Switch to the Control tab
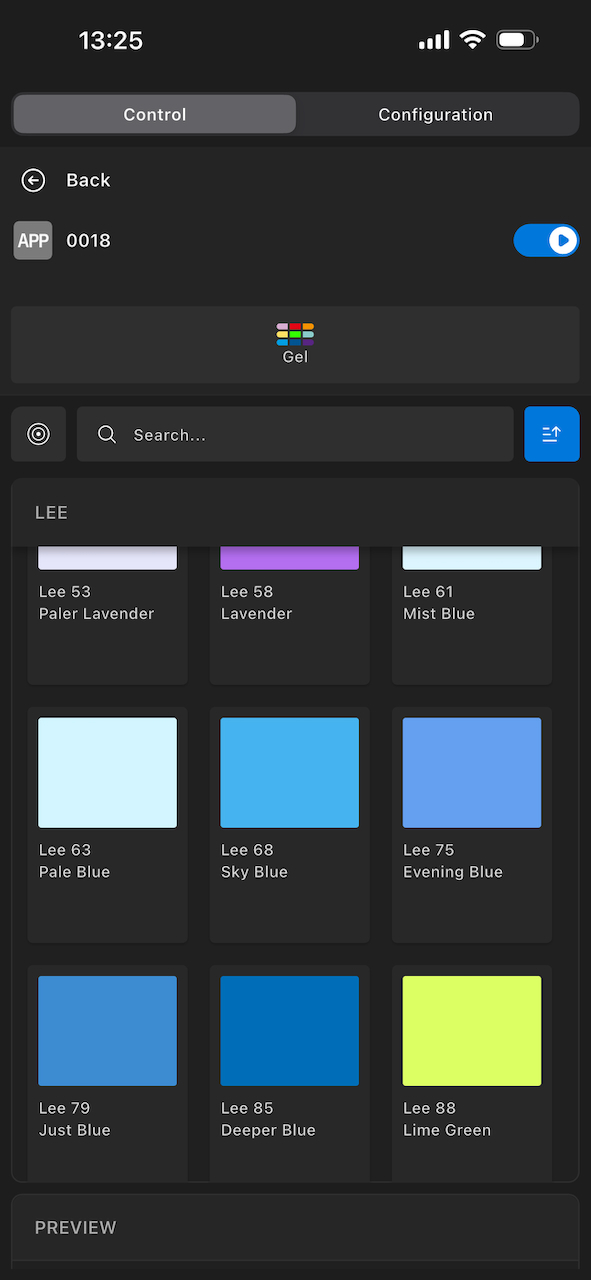 coord(155,114)
